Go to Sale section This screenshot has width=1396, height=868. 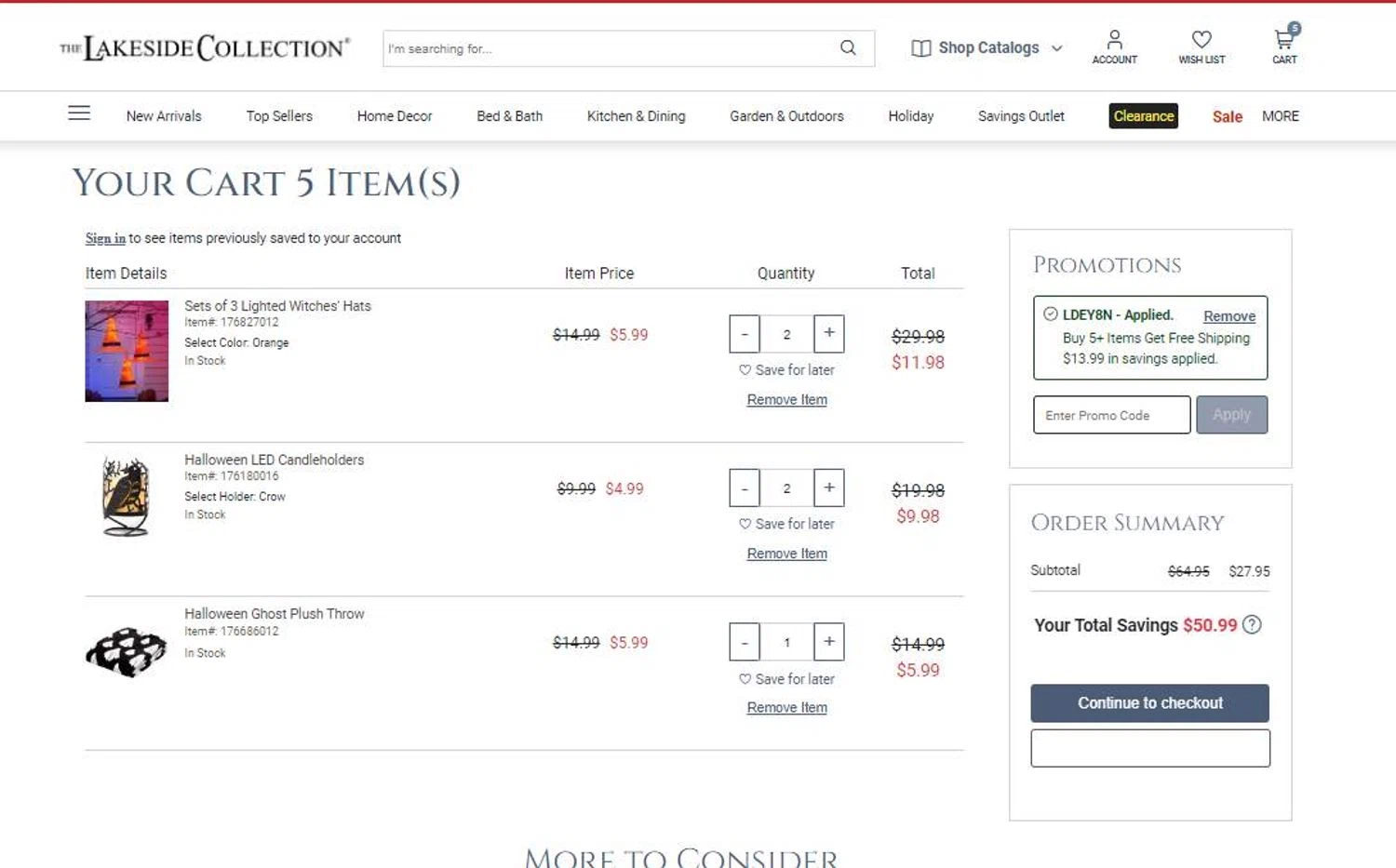point(1227,116)
